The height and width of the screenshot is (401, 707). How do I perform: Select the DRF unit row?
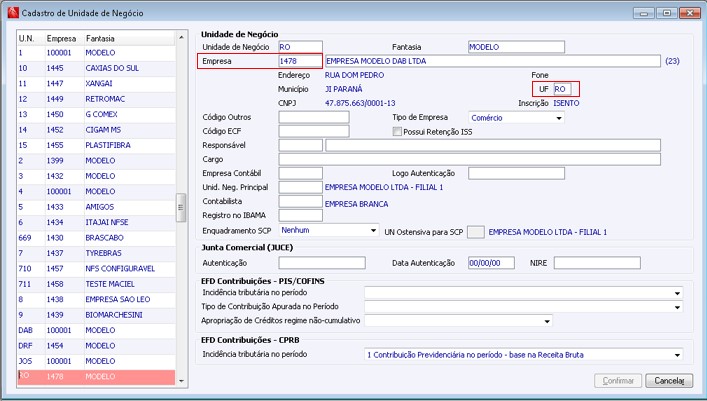coord(96,346)
